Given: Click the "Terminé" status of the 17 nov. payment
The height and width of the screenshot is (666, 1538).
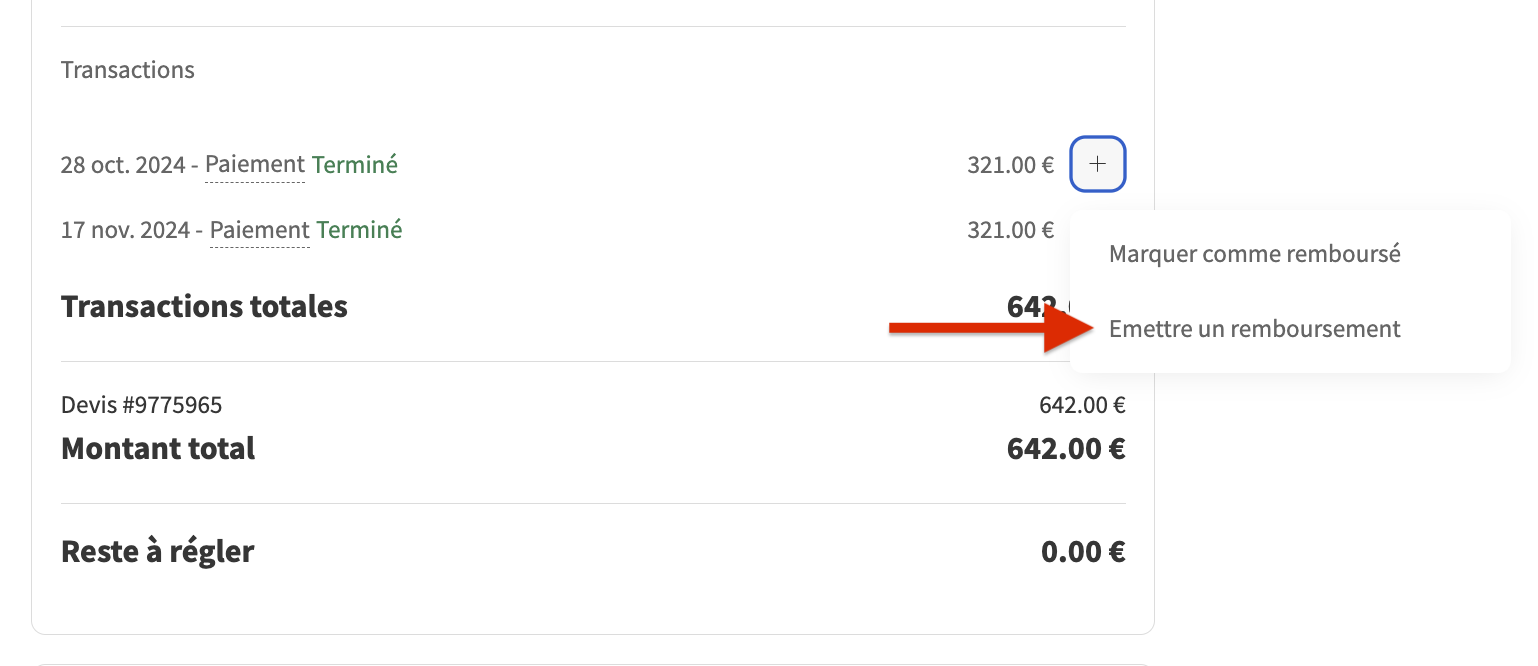Looking at the screenshot, I should (x=359, y=230).
